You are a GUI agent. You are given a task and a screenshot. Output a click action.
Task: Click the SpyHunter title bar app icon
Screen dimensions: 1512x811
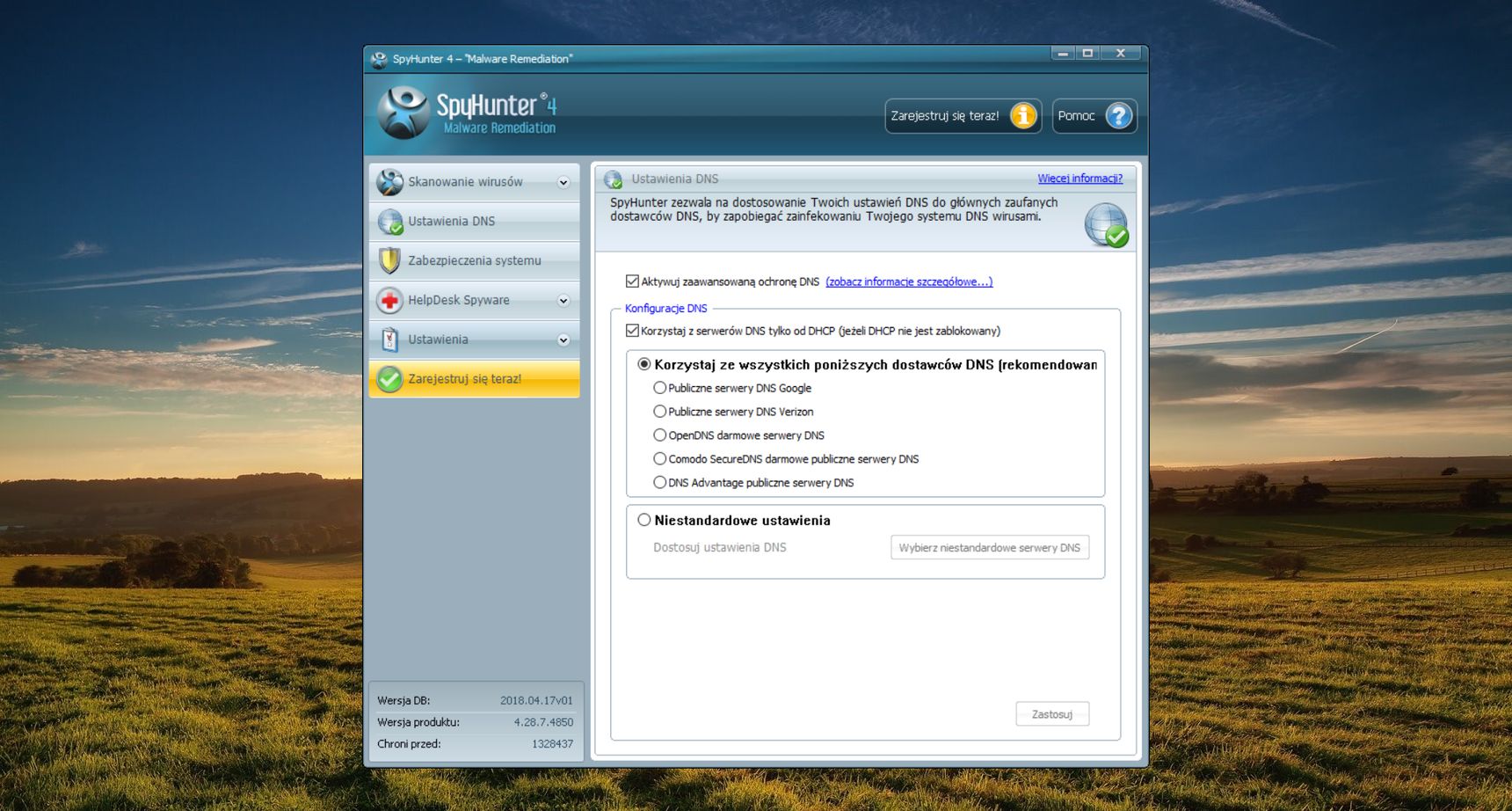click(379, 59)
